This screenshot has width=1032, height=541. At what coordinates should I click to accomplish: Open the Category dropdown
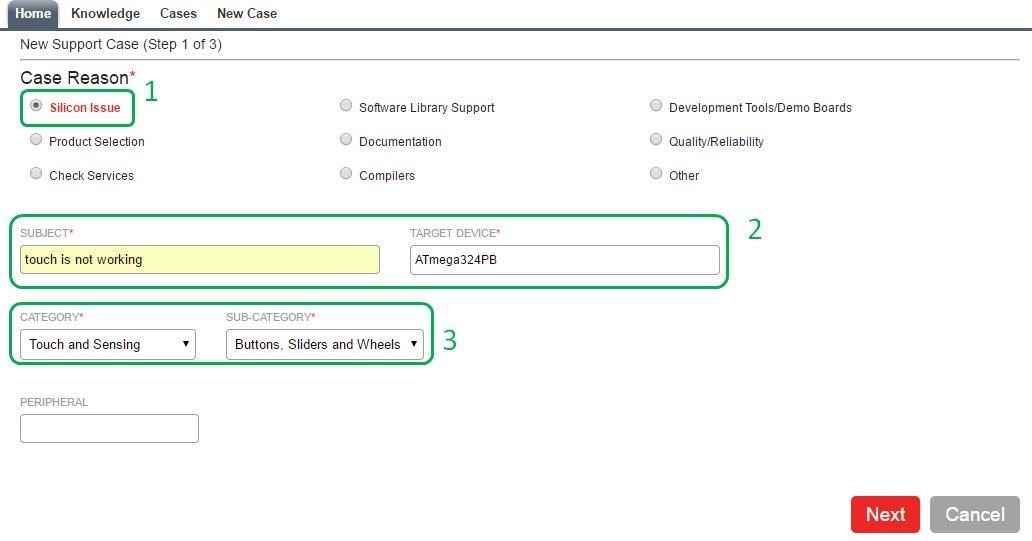tap(108, 344)
